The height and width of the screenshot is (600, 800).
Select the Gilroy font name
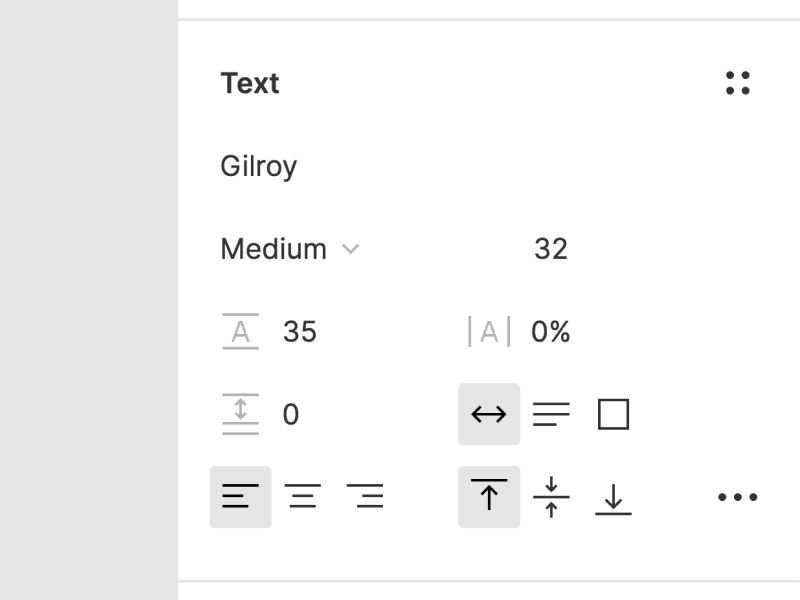[x=259, y=166]
